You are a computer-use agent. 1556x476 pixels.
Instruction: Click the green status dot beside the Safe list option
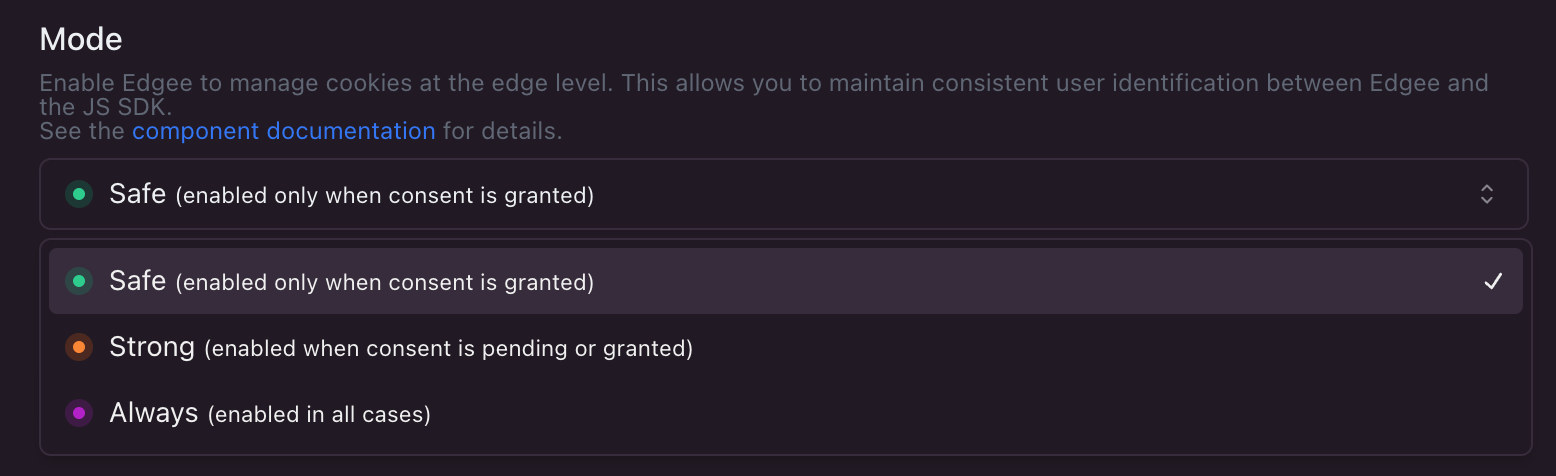click(79, 282)
